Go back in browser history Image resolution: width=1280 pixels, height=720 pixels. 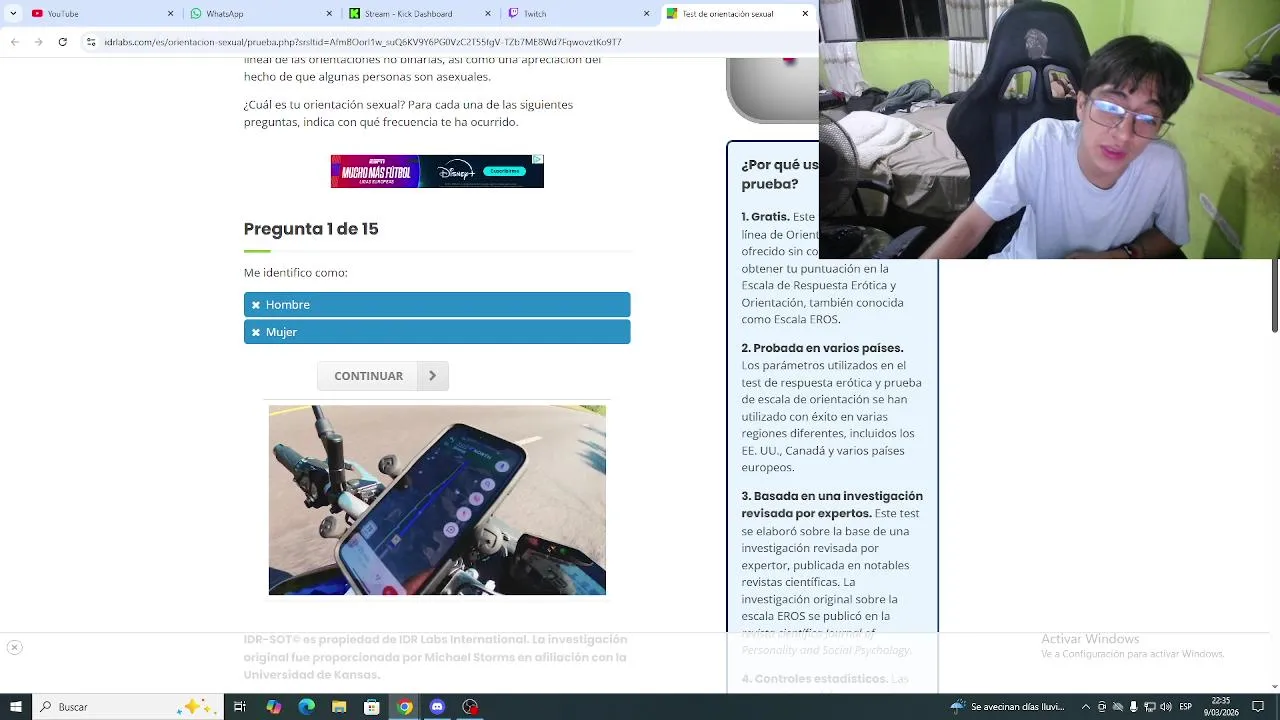(x=14, y=42)
